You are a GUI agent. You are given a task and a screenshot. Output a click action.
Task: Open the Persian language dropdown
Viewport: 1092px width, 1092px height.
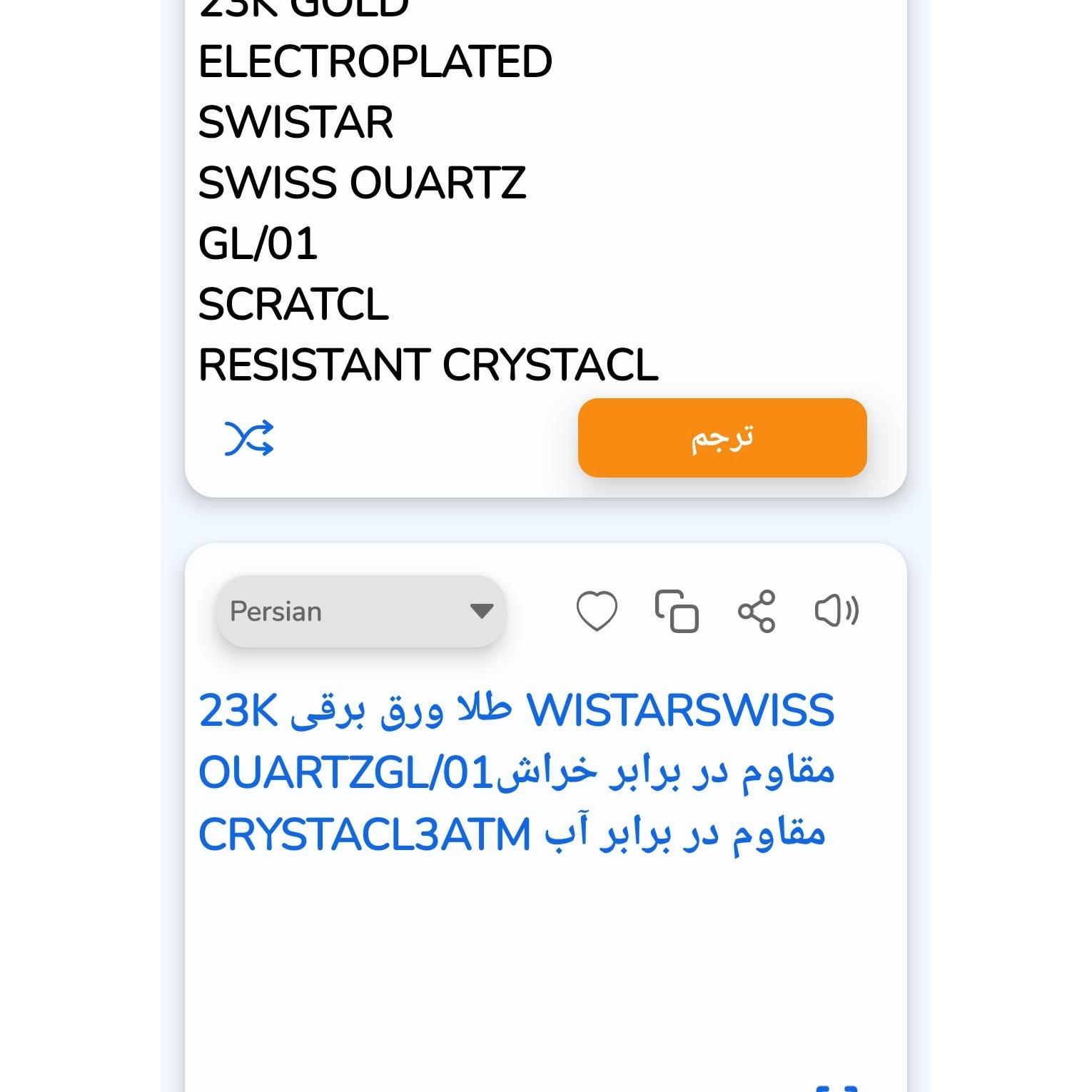[360, 612]
